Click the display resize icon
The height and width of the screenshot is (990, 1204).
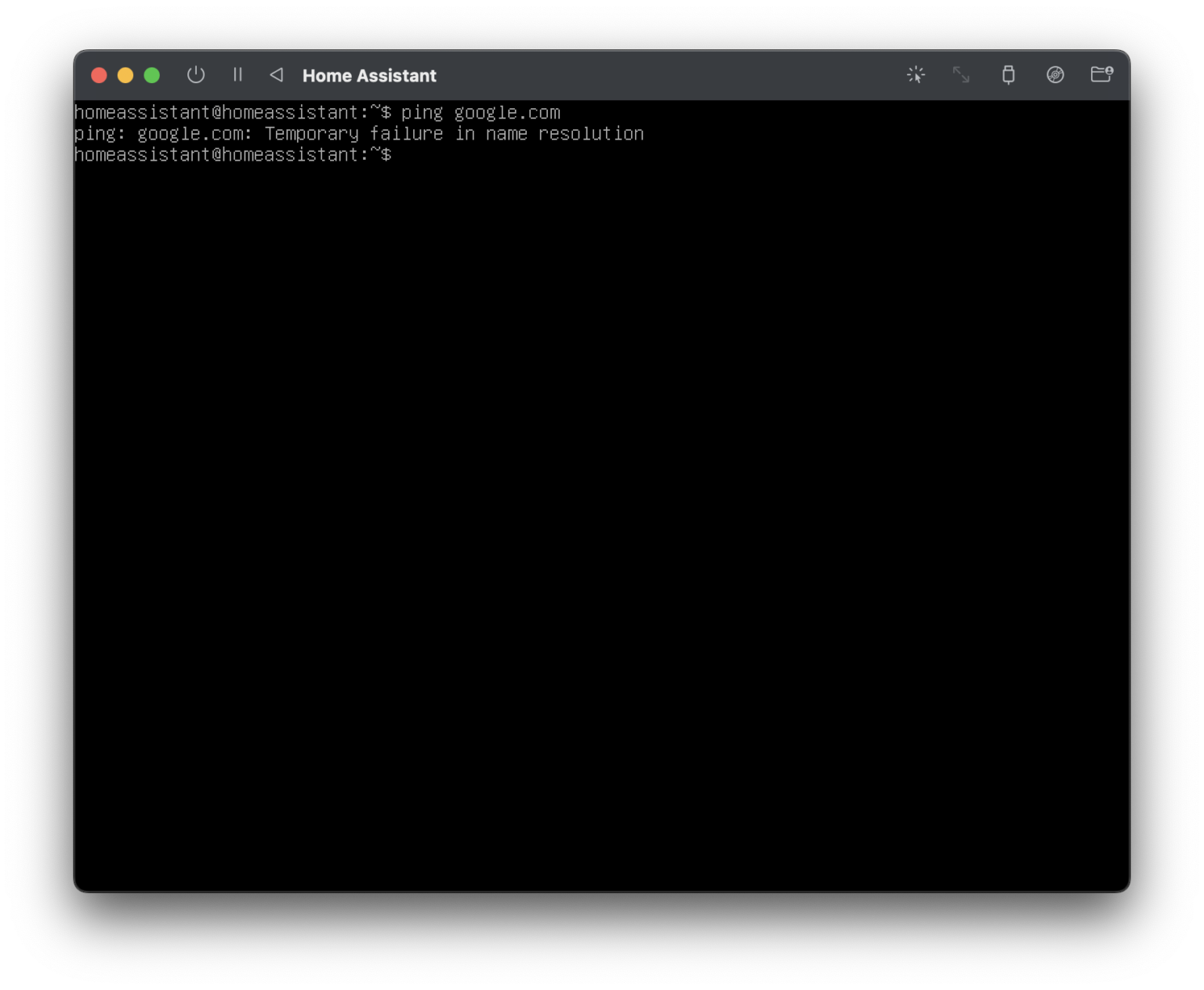[962, 75]
